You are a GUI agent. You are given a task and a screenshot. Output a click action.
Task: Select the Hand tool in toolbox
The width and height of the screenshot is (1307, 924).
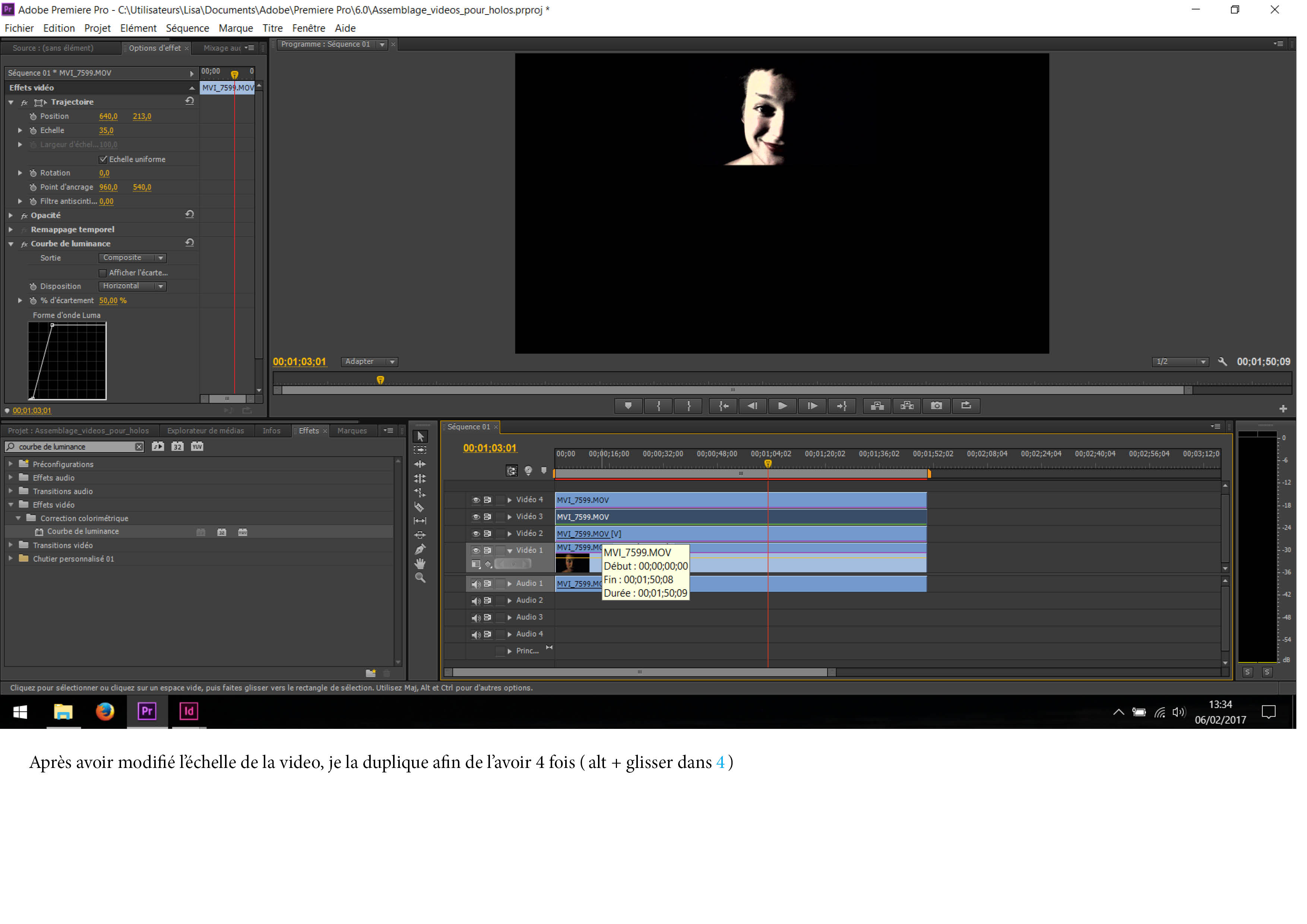(420, 563)
